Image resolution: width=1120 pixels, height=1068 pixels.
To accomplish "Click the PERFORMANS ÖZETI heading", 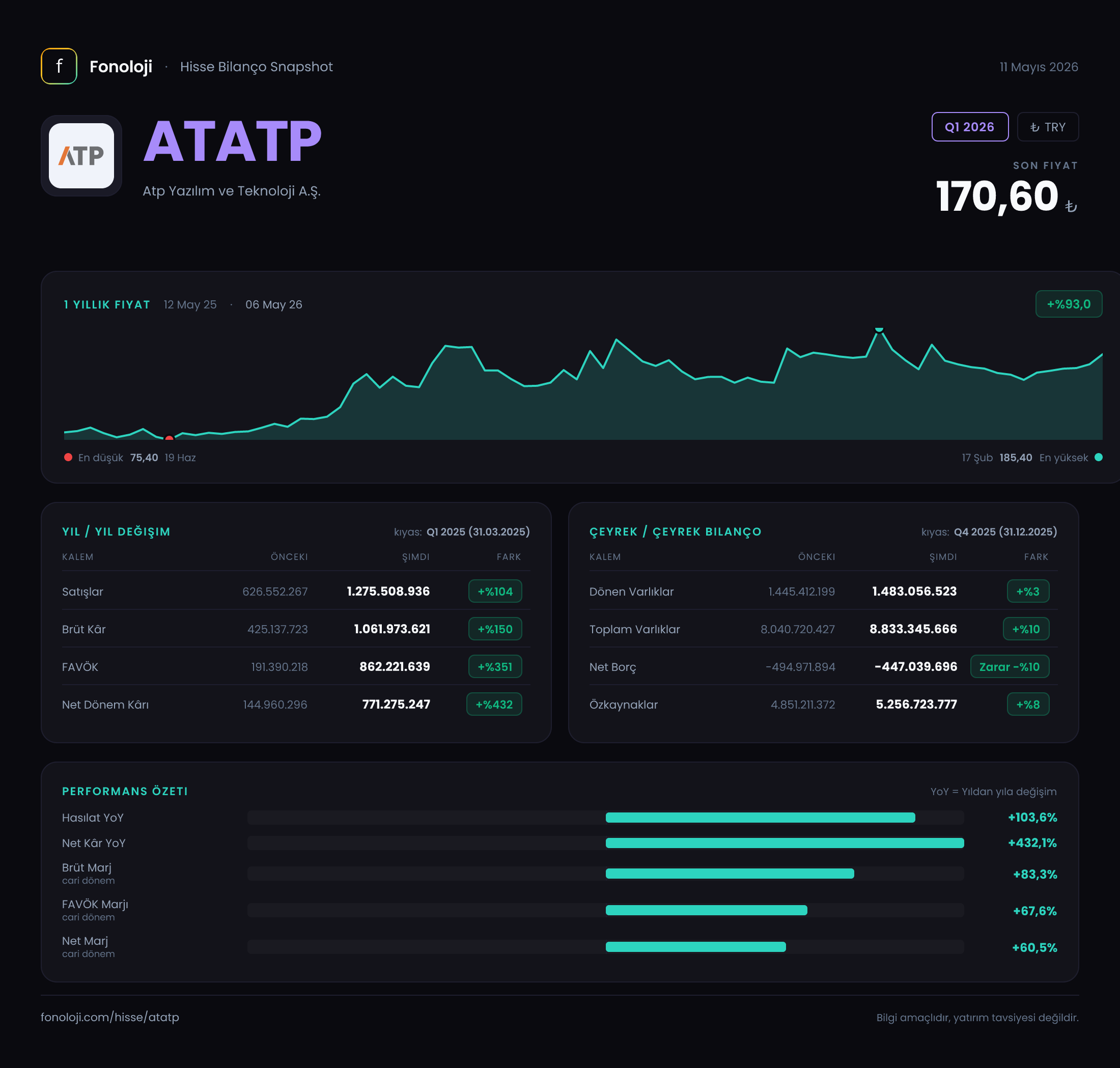I will [125, 791].
